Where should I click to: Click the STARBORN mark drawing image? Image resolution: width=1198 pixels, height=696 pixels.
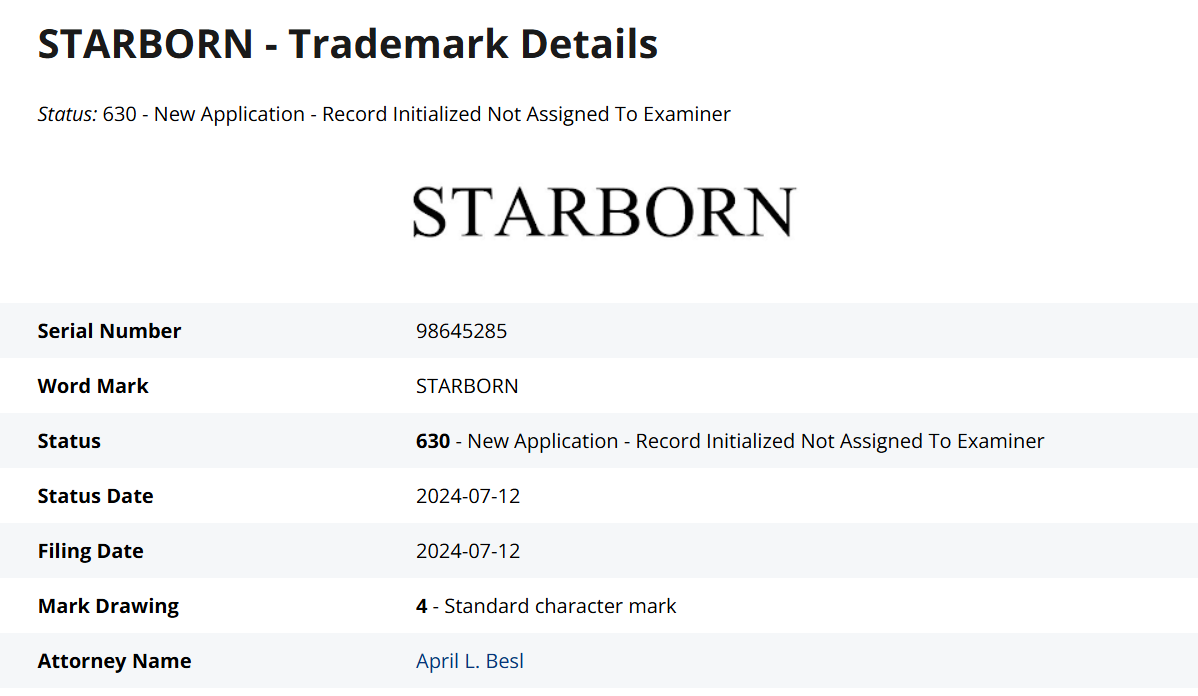pyautogui.click(x=603, y=212)
